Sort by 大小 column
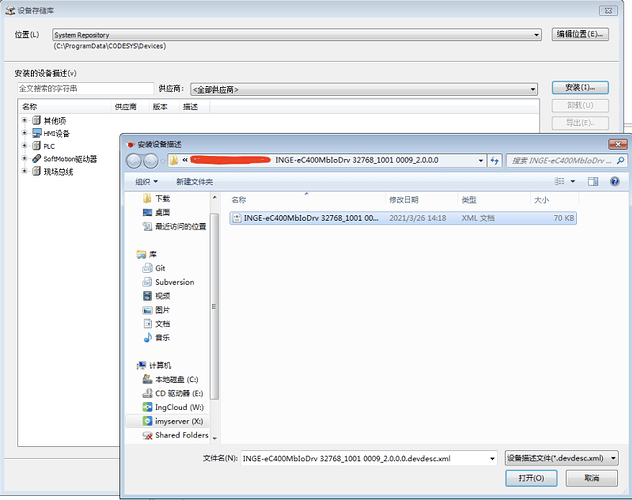The height and width of the screenshot is (500, 632). [541, 200]
